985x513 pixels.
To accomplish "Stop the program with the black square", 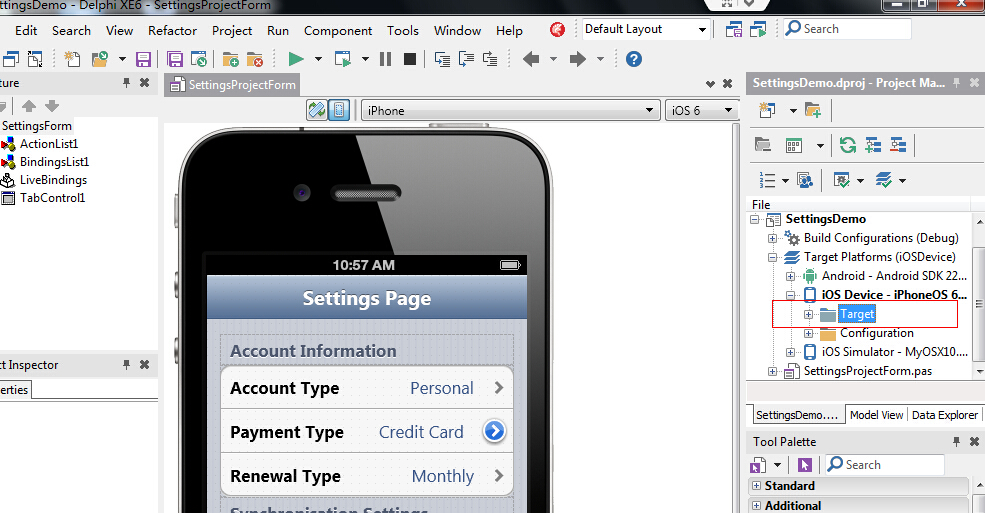I will coord(410,59).
